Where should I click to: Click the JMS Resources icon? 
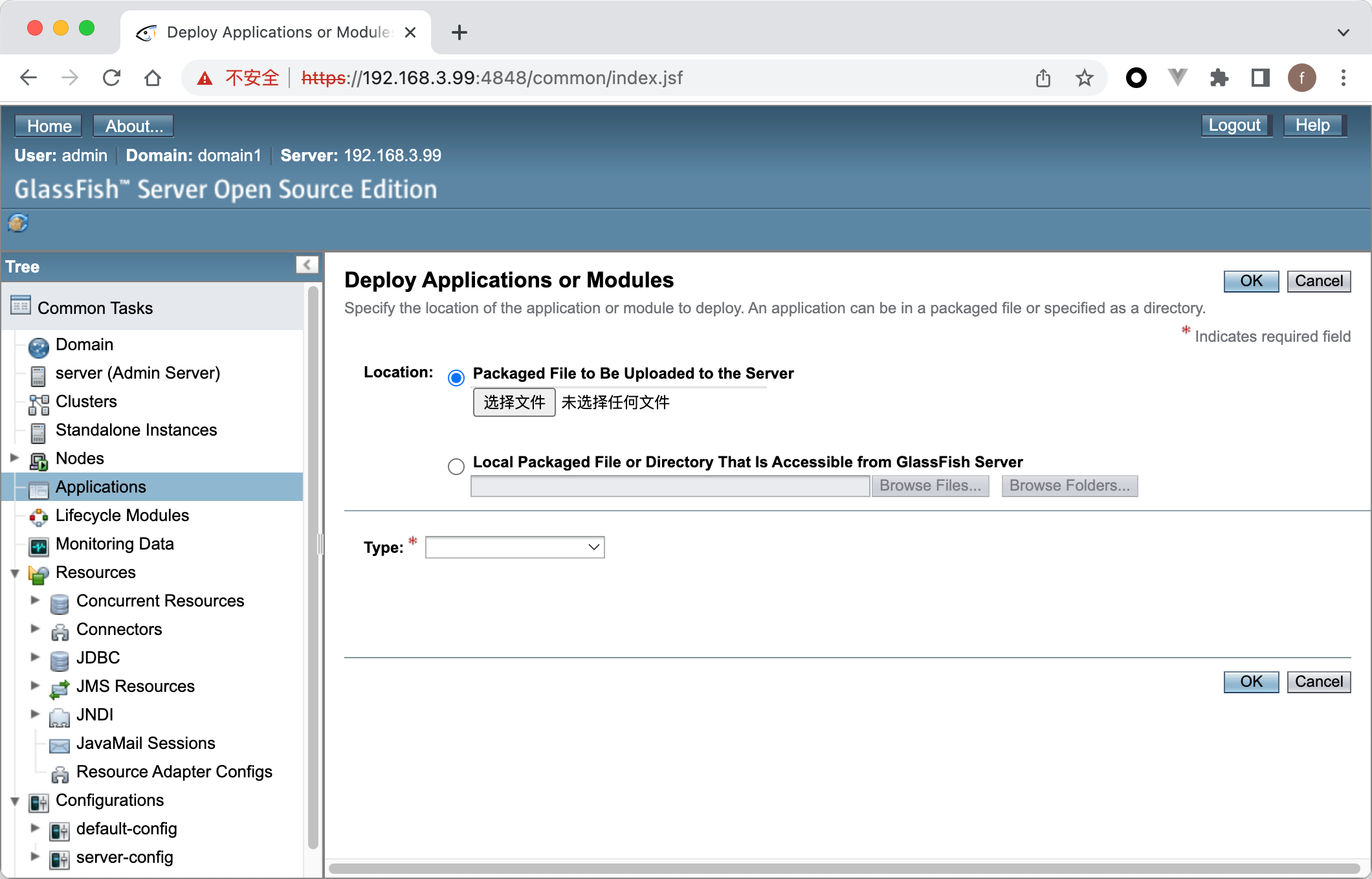tap(59, 688)
